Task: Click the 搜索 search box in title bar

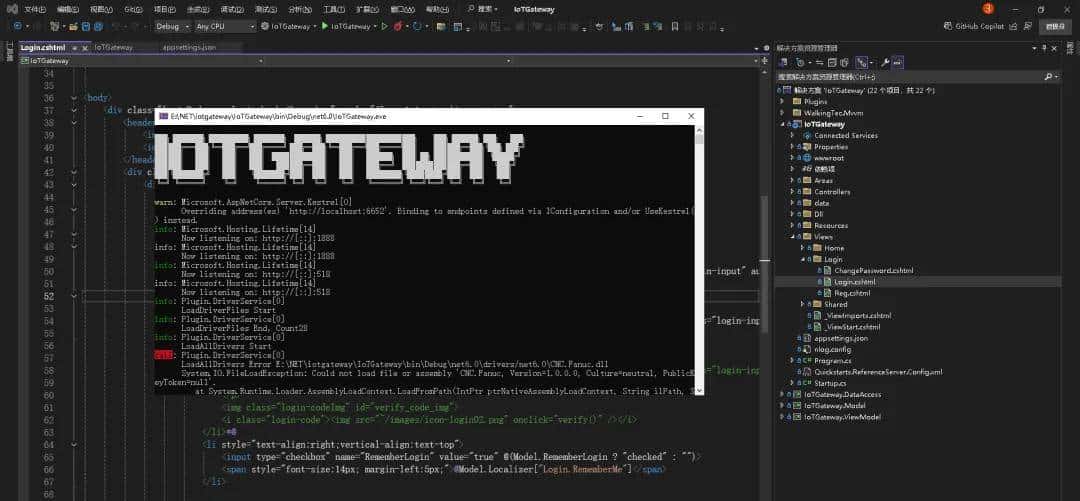Action: [481, 10]
